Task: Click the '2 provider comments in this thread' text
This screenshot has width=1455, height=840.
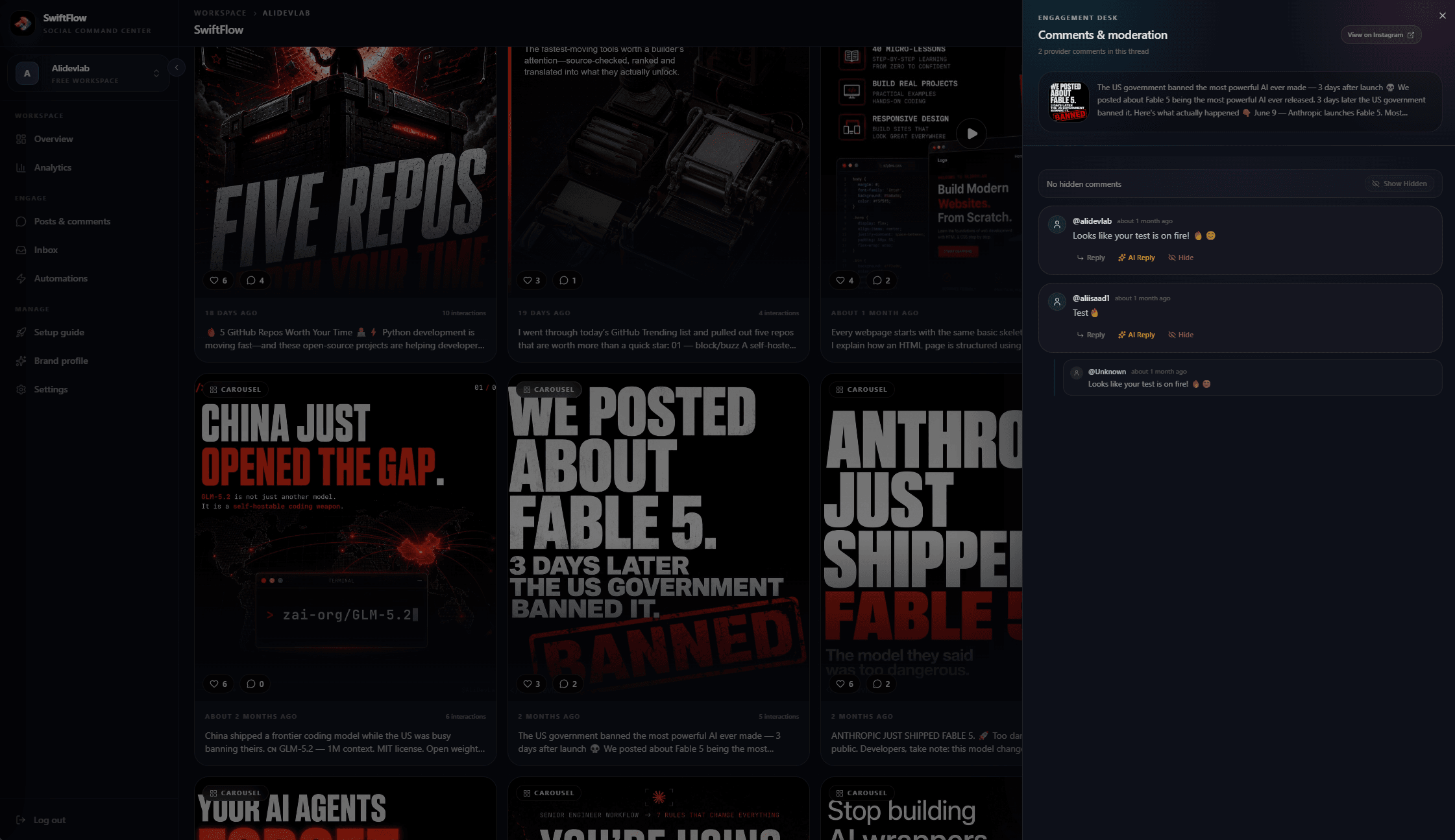Action: (x=1093, y=51)
